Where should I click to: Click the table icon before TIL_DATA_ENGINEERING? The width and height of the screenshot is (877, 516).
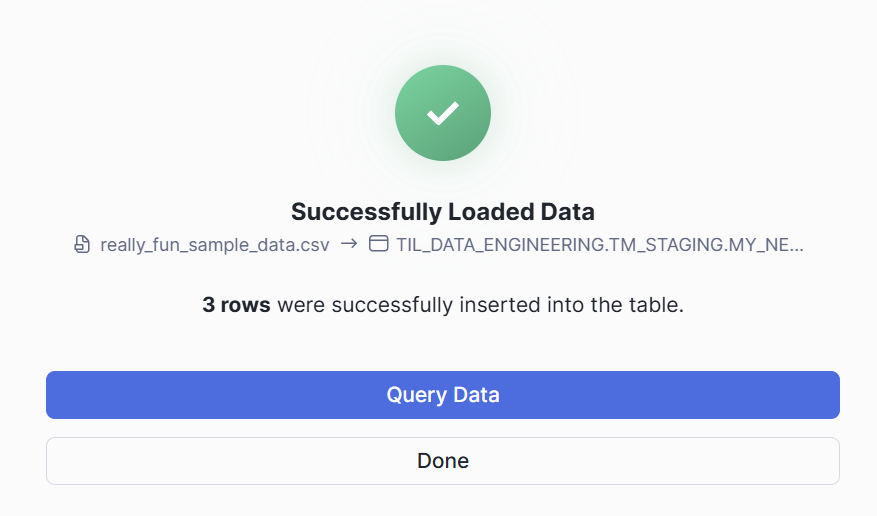coord(378,244)
